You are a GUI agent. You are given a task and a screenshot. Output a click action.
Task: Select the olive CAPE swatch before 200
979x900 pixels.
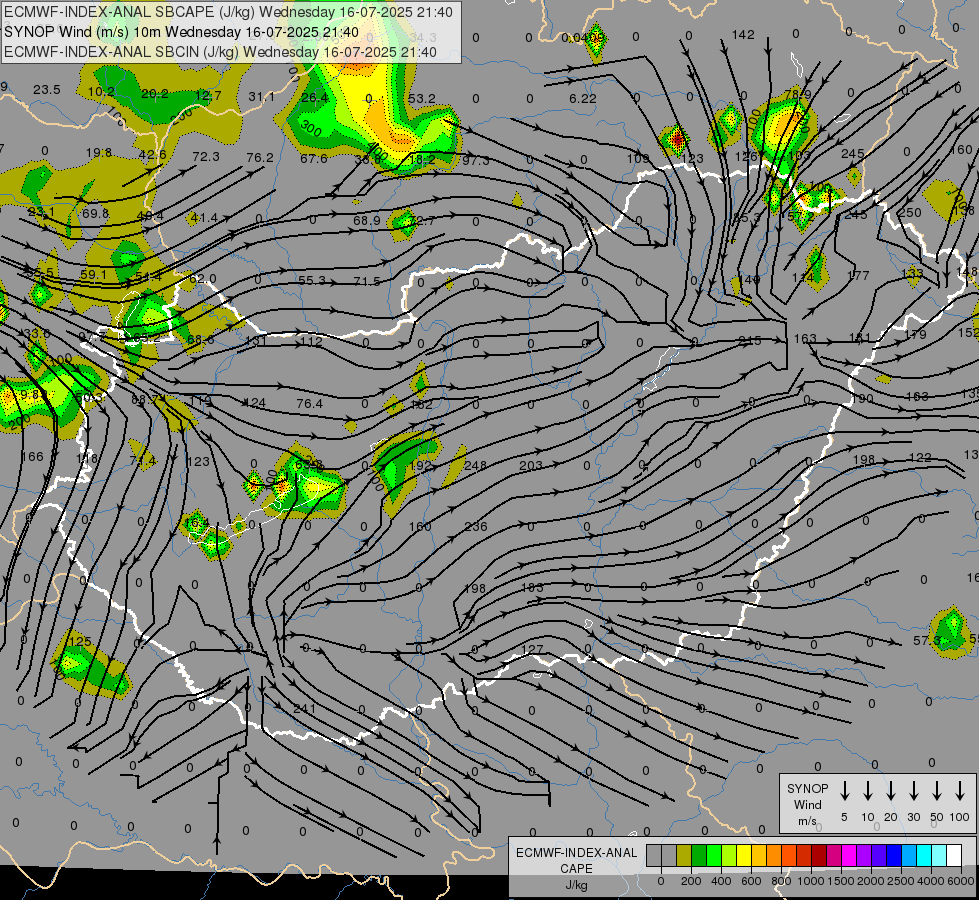tap(684, 855)
